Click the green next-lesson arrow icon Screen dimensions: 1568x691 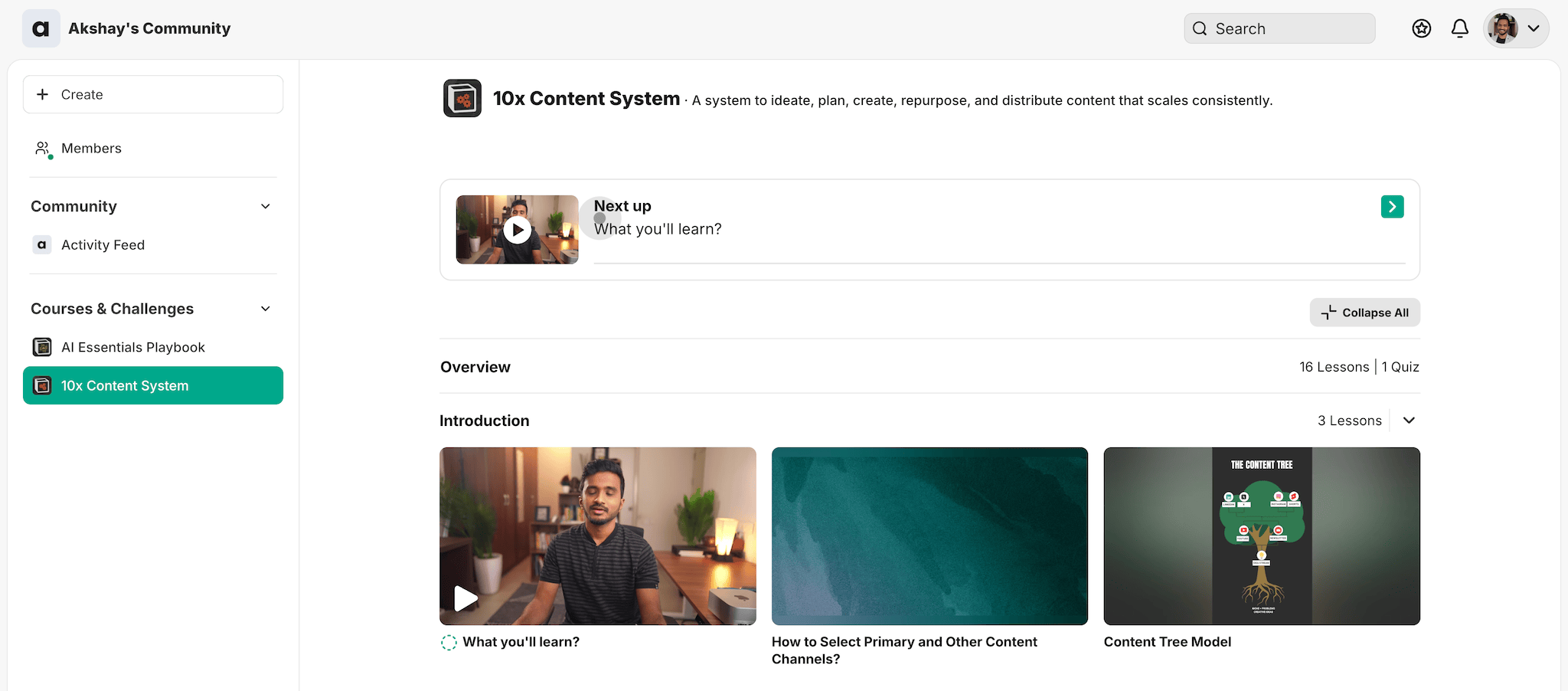point(1392,207)
